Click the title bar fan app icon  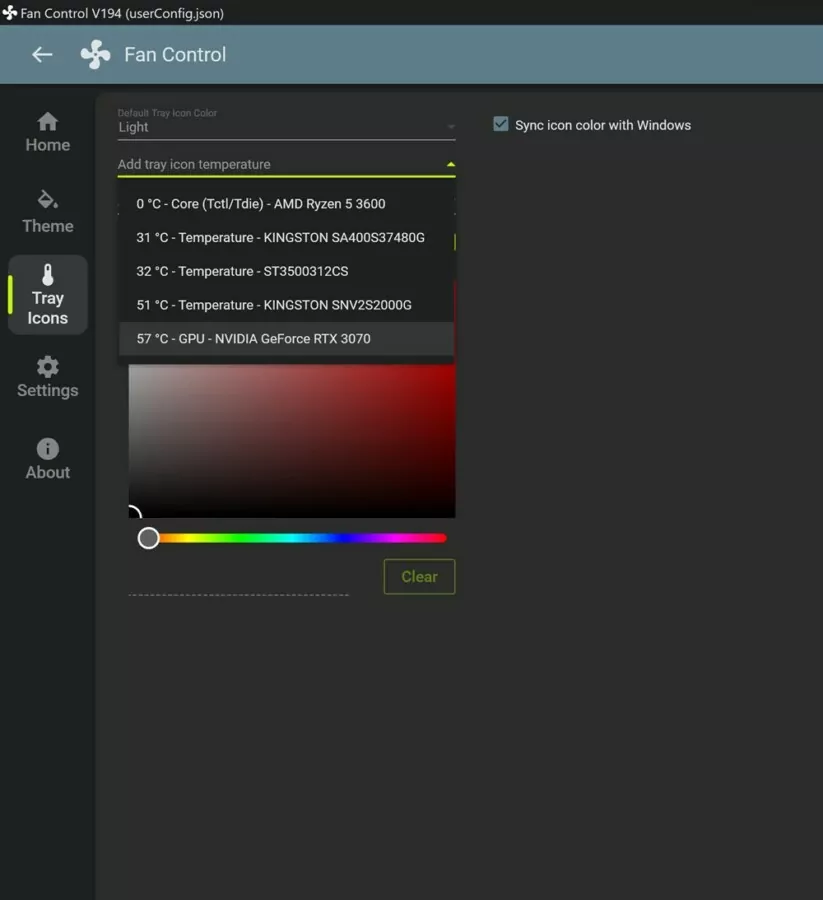click(x=10, y=13)
